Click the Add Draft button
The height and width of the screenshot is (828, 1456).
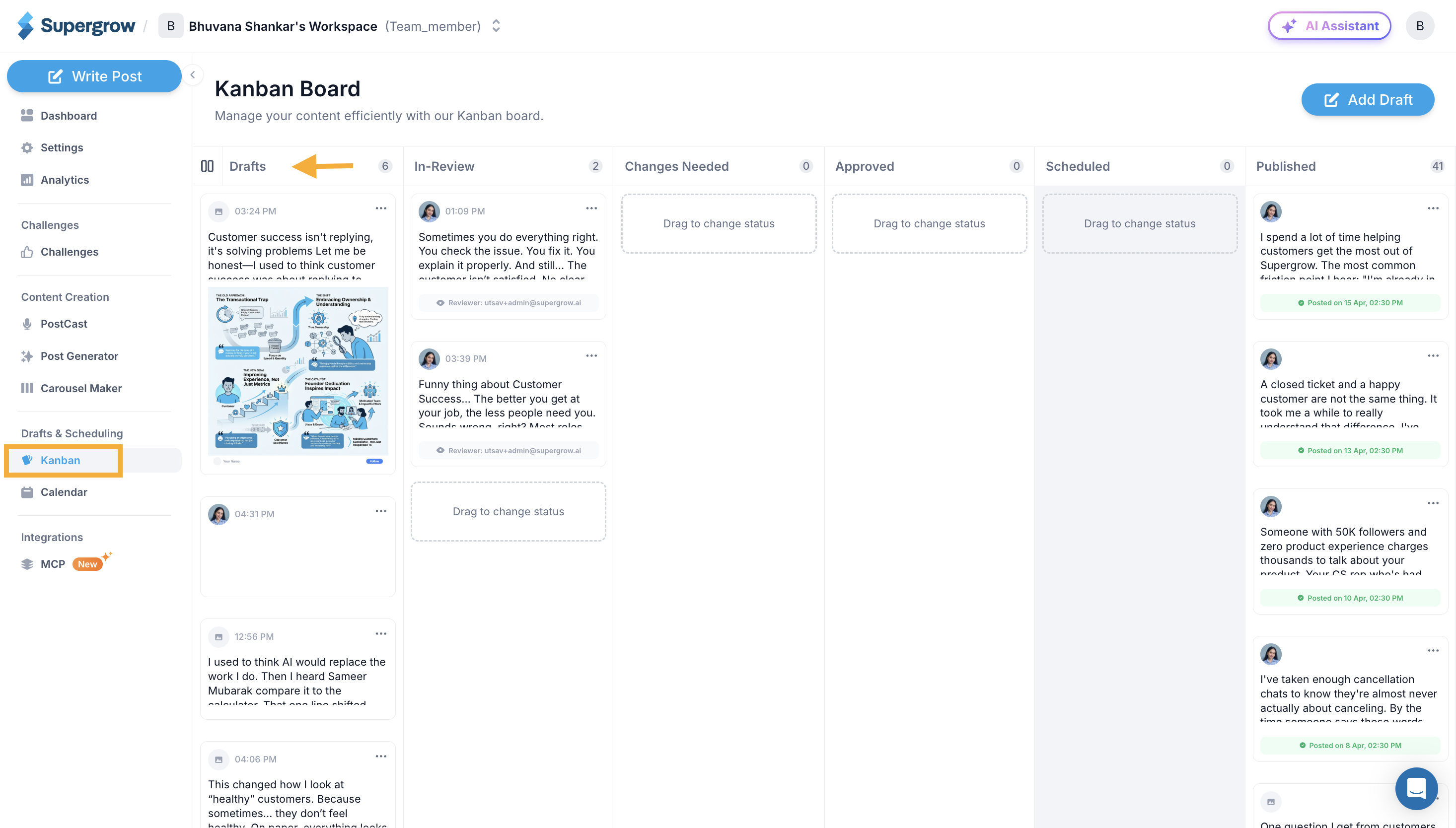[1367, 99]
